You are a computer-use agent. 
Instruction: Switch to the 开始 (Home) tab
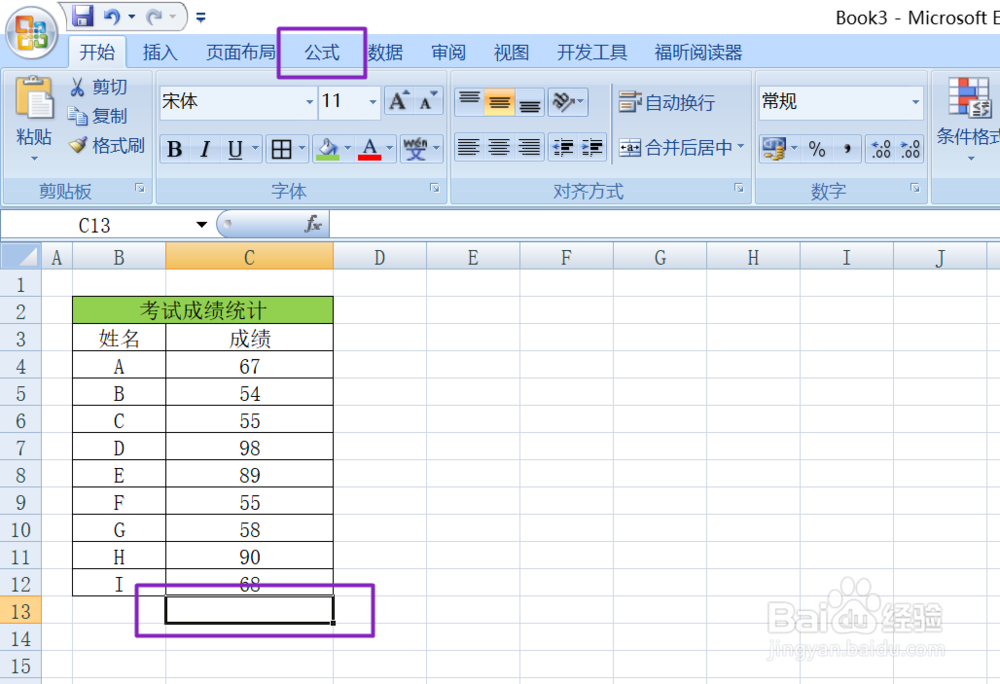tap(98, 52)
